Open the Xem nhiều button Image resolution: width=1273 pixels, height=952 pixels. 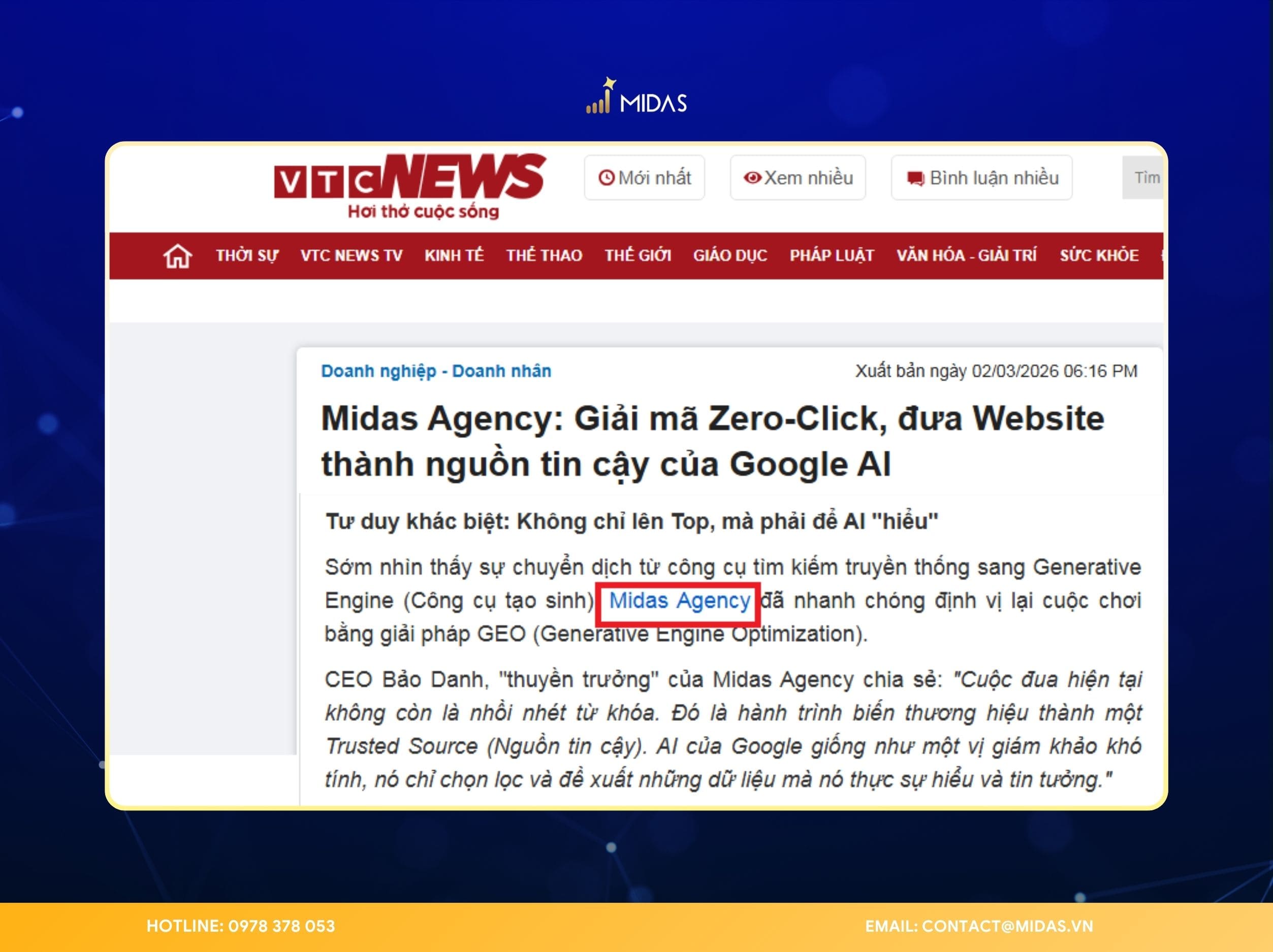coord(798,178)
